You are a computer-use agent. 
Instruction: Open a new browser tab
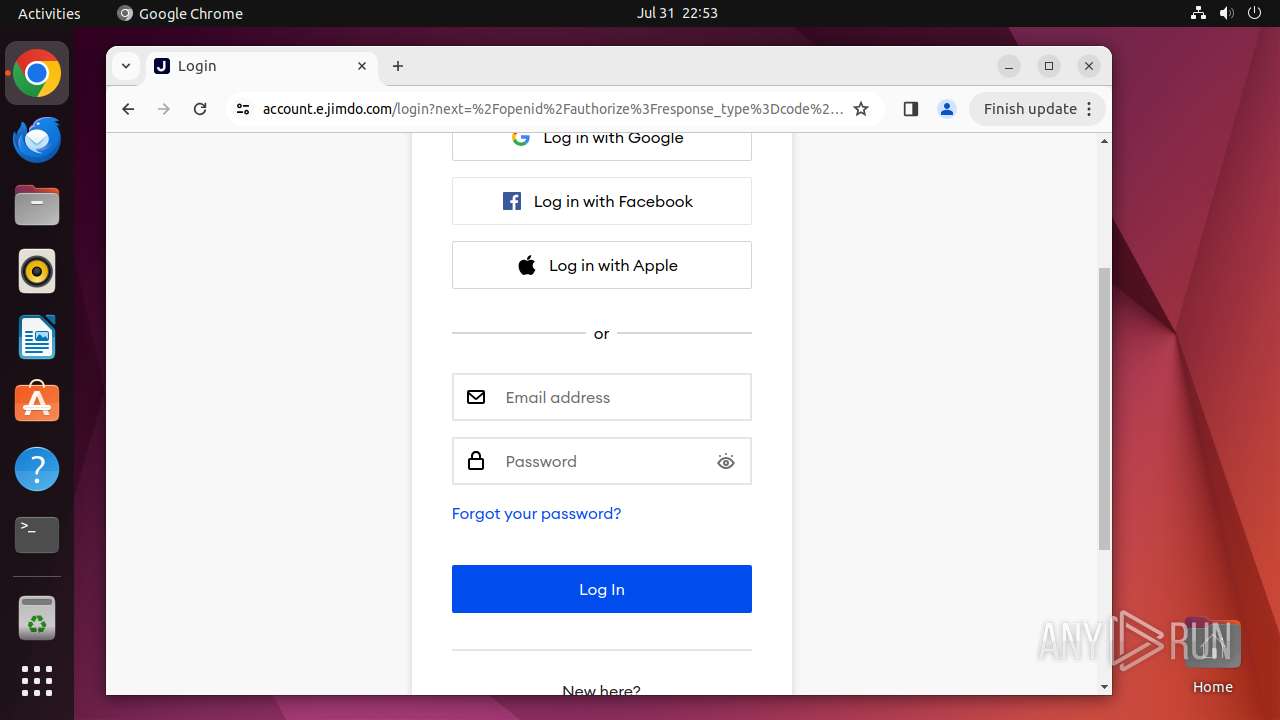coord(398,66)
